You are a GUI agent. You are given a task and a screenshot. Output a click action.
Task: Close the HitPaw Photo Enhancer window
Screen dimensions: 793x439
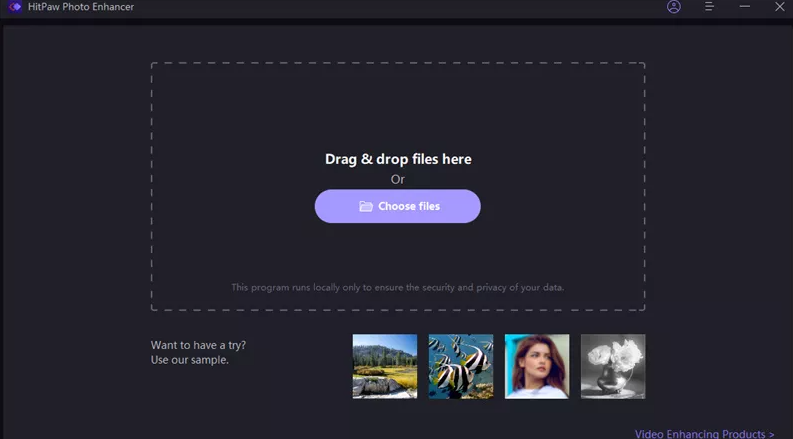point(779,7)
